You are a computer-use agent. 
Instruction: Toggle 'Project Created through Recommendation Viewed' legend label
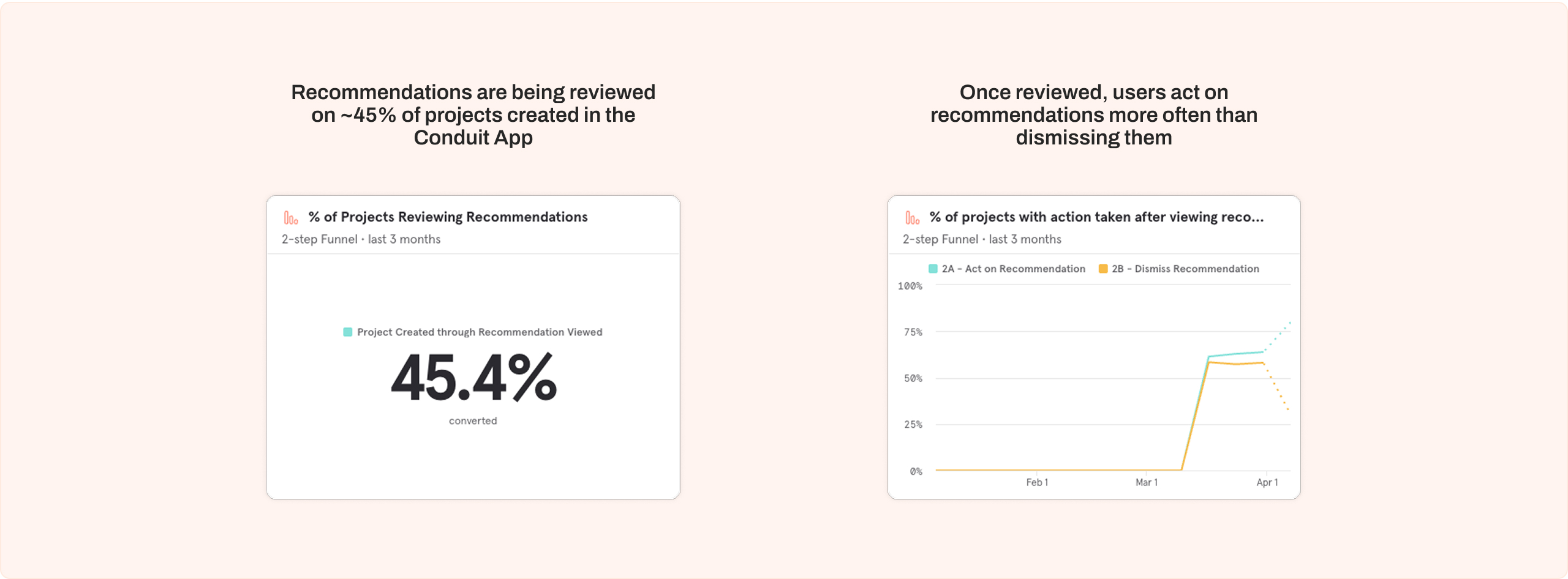[x=480, y=332]
